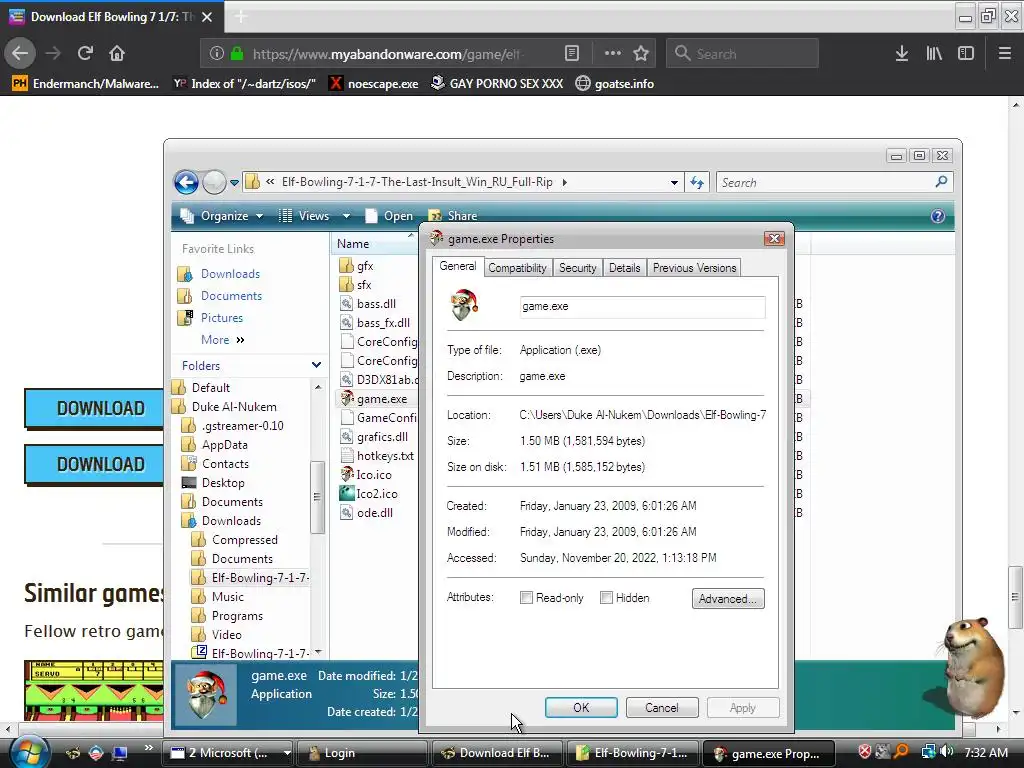Show hidden quick launch items chevron
Screen dimensions: 1024x768
[x=149, y=748]
